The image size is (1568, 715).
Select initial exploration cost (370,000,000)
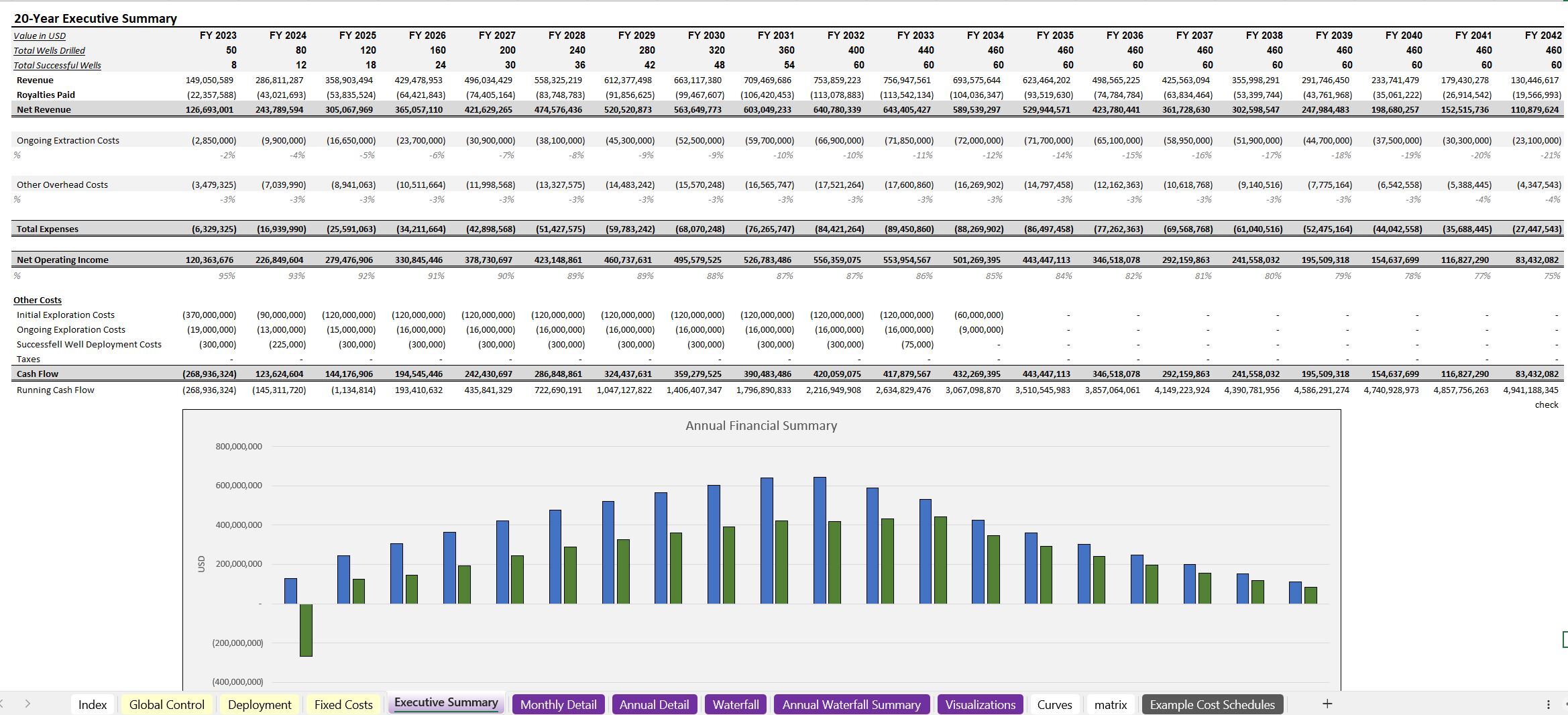[209, 315]
